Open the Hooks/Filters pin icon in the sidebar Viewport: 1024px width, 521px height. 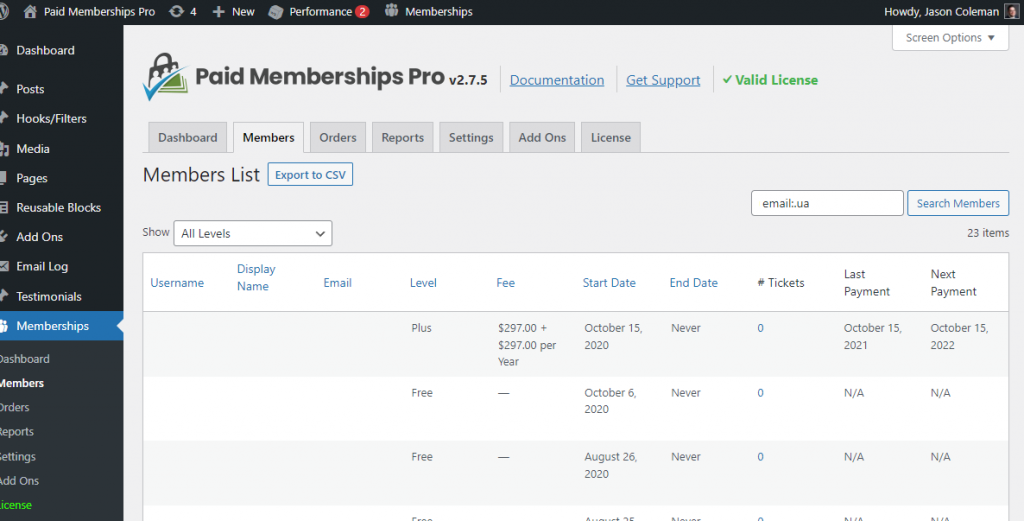(4, 118)
